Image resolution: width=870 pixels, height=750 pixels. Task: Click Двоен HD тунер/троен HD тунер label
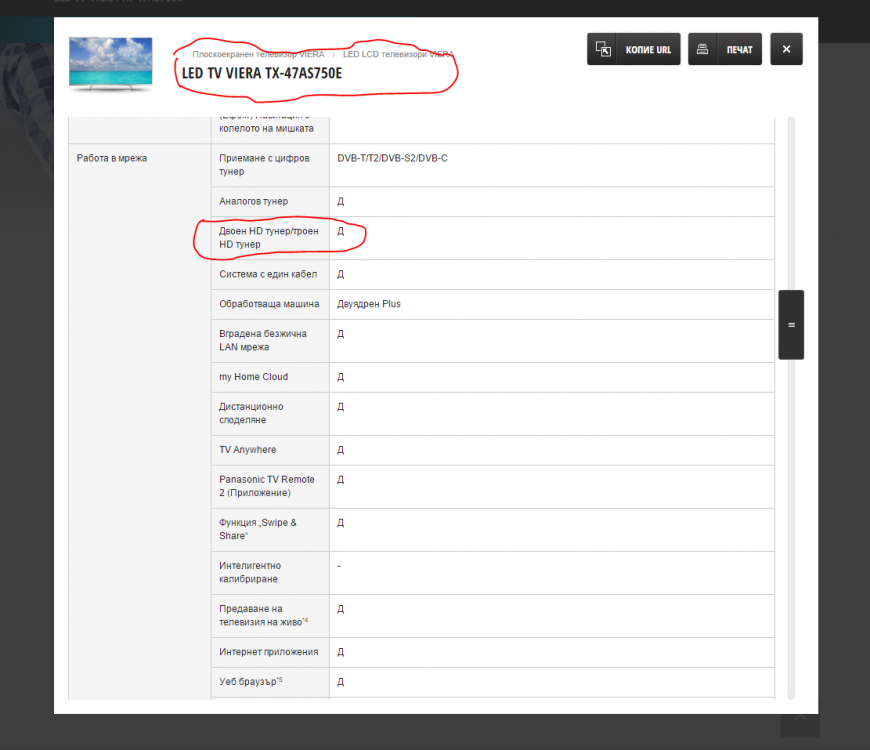pyautogui.click(x=269, y=238)
